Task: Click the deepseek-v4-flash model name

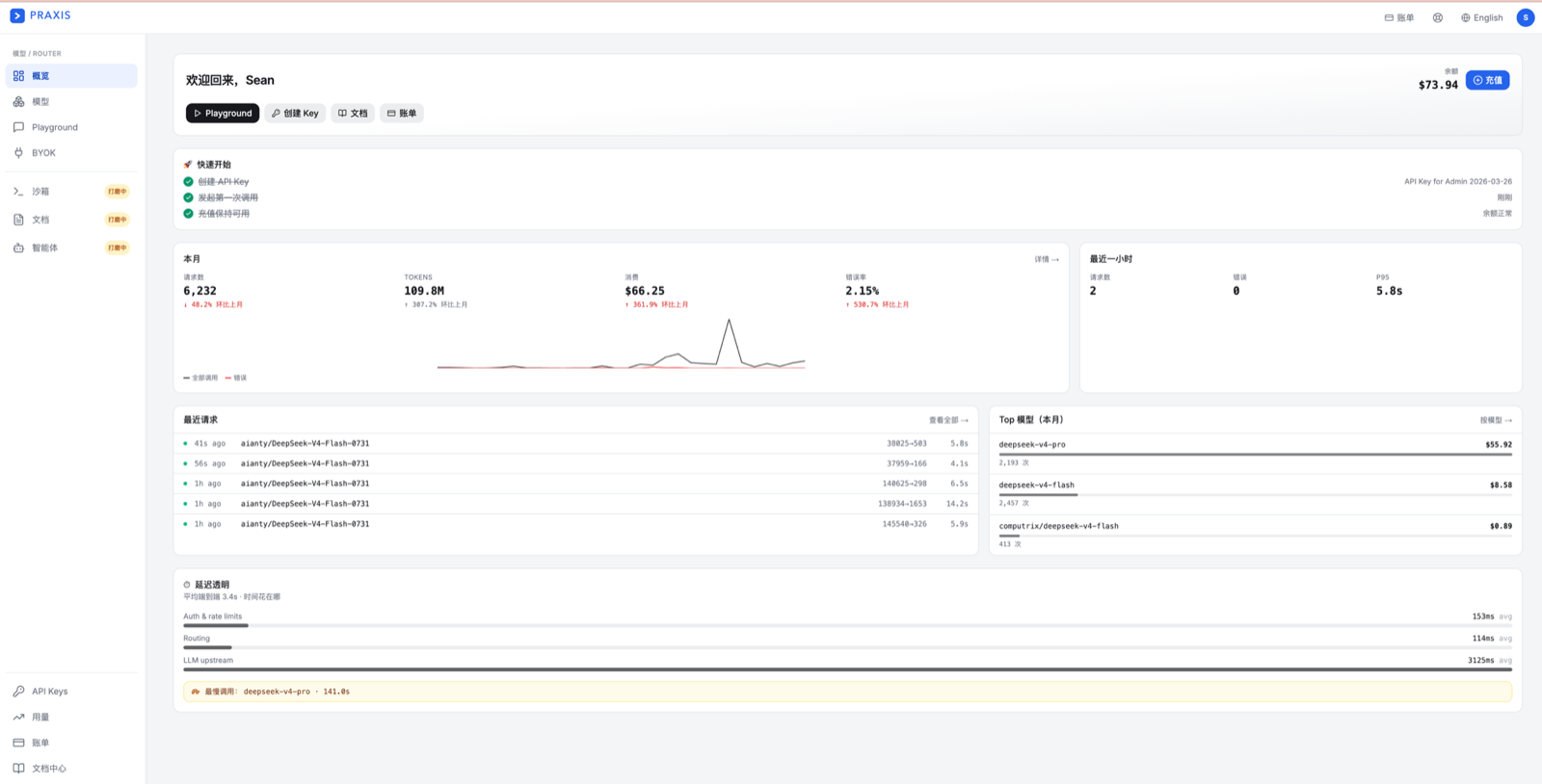Action: tap(1036, 485)
